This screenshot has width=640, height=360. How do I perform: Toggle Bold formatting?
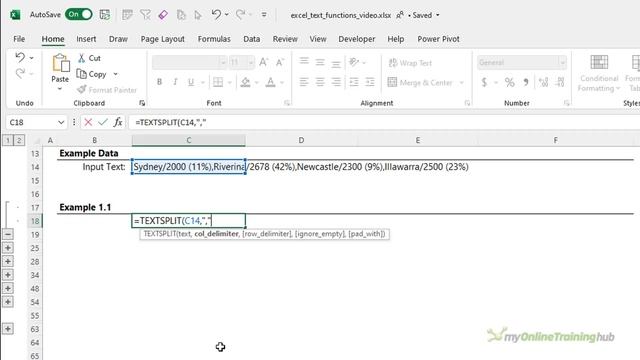(x=159, y=82)
